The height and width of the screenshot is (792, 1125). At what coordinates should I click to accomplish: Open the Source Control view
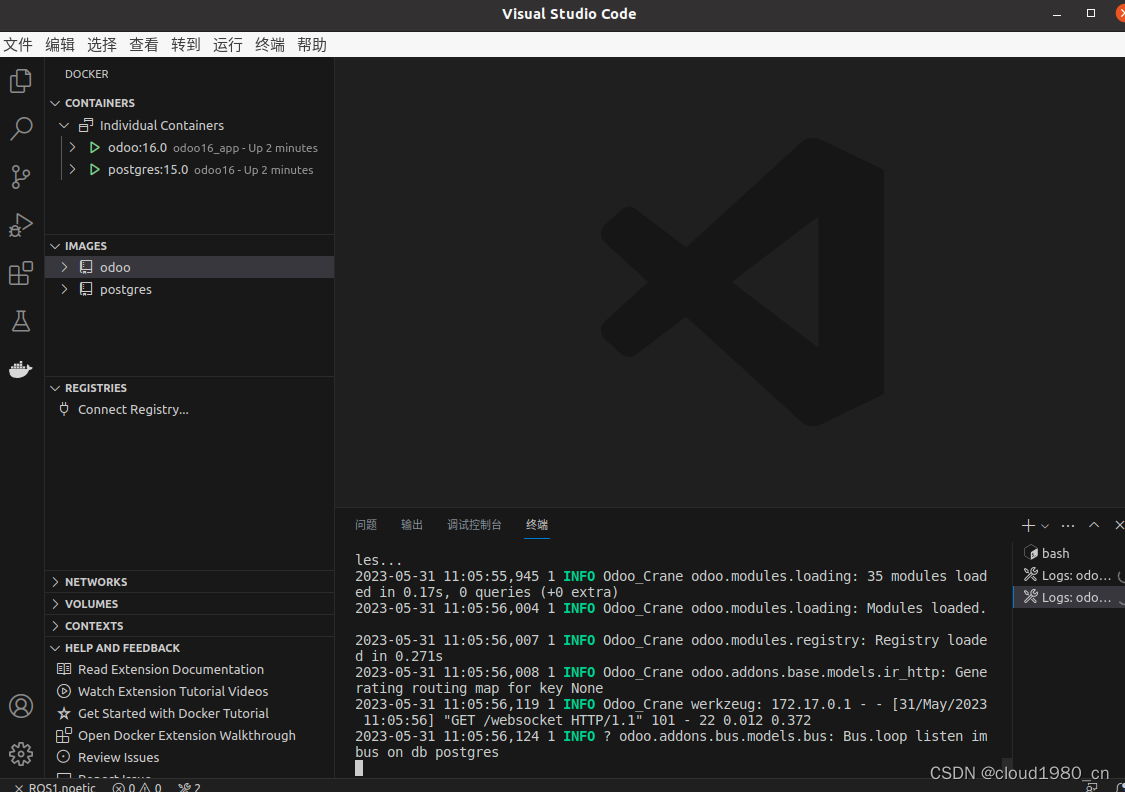tap(21, 177)
